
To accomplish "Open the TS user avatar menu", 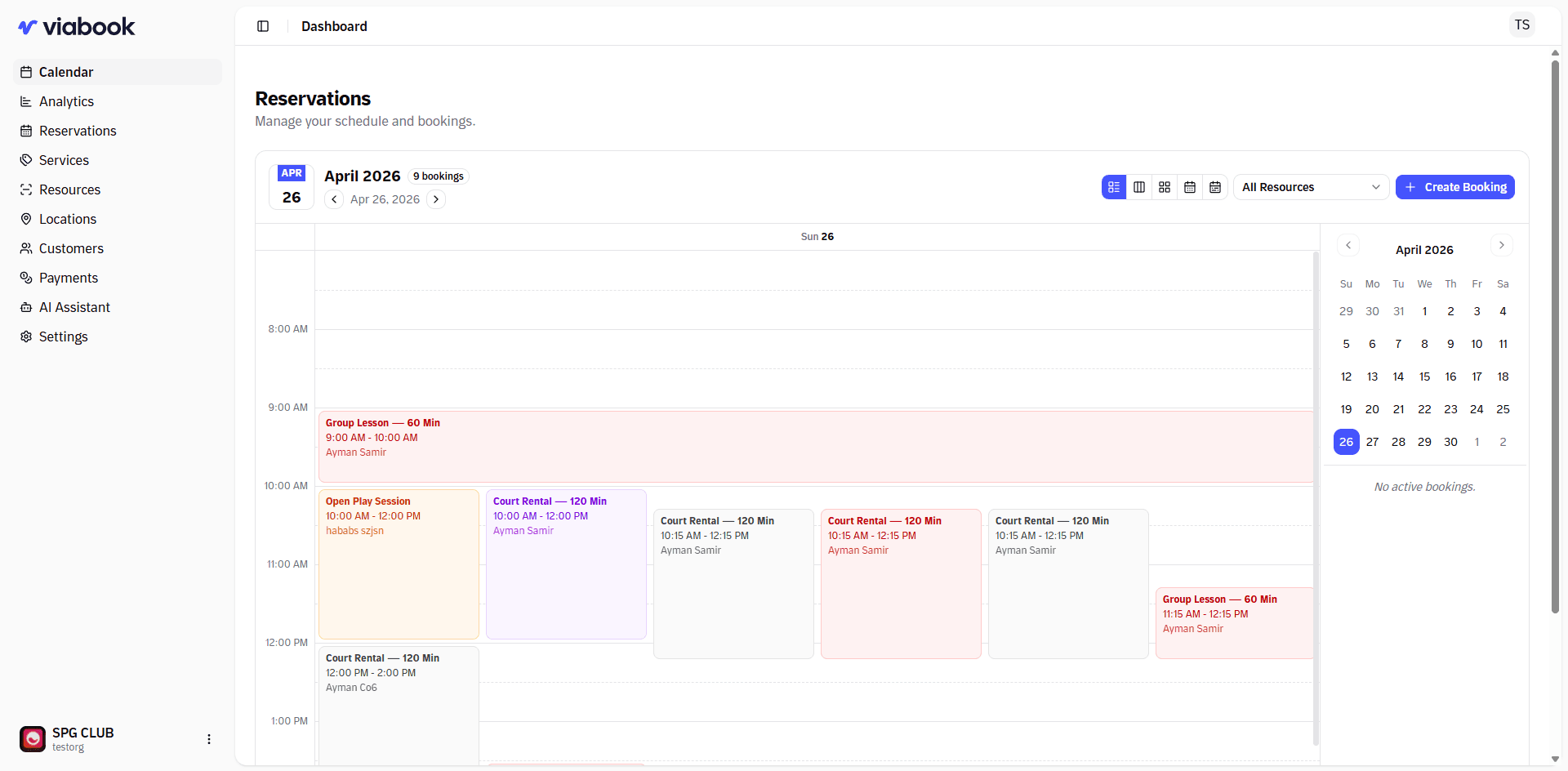I will tap(1522, 25).
